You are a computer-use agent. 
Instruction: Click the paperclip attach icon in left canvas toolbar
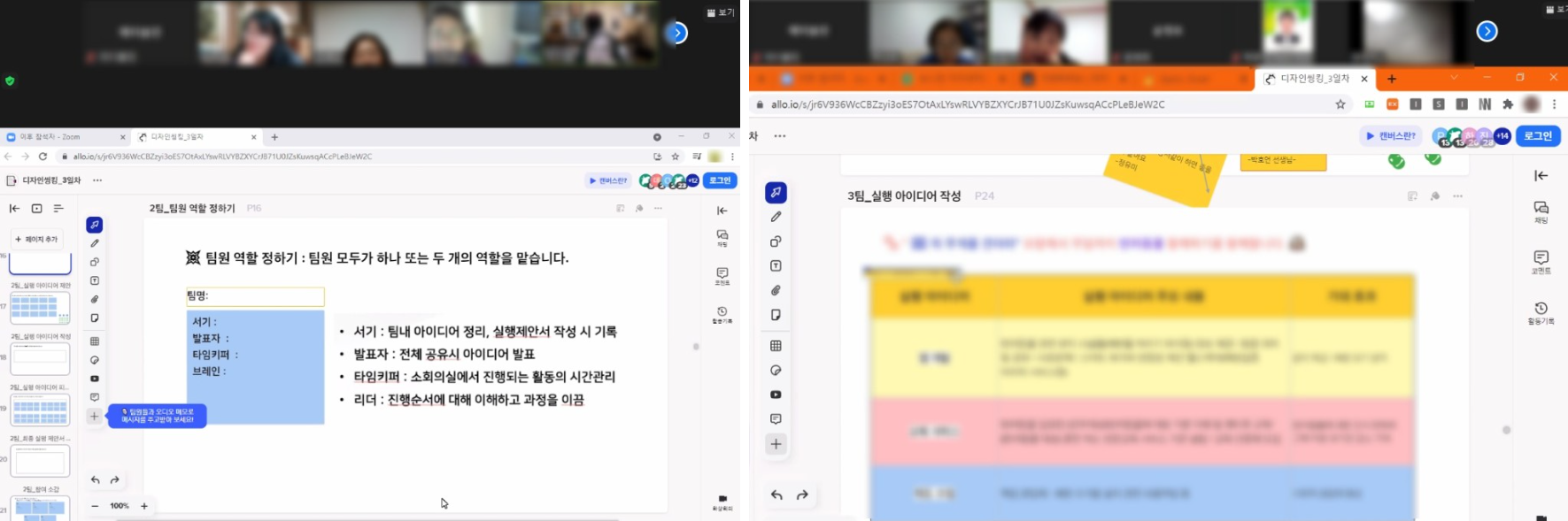point(95,299)
